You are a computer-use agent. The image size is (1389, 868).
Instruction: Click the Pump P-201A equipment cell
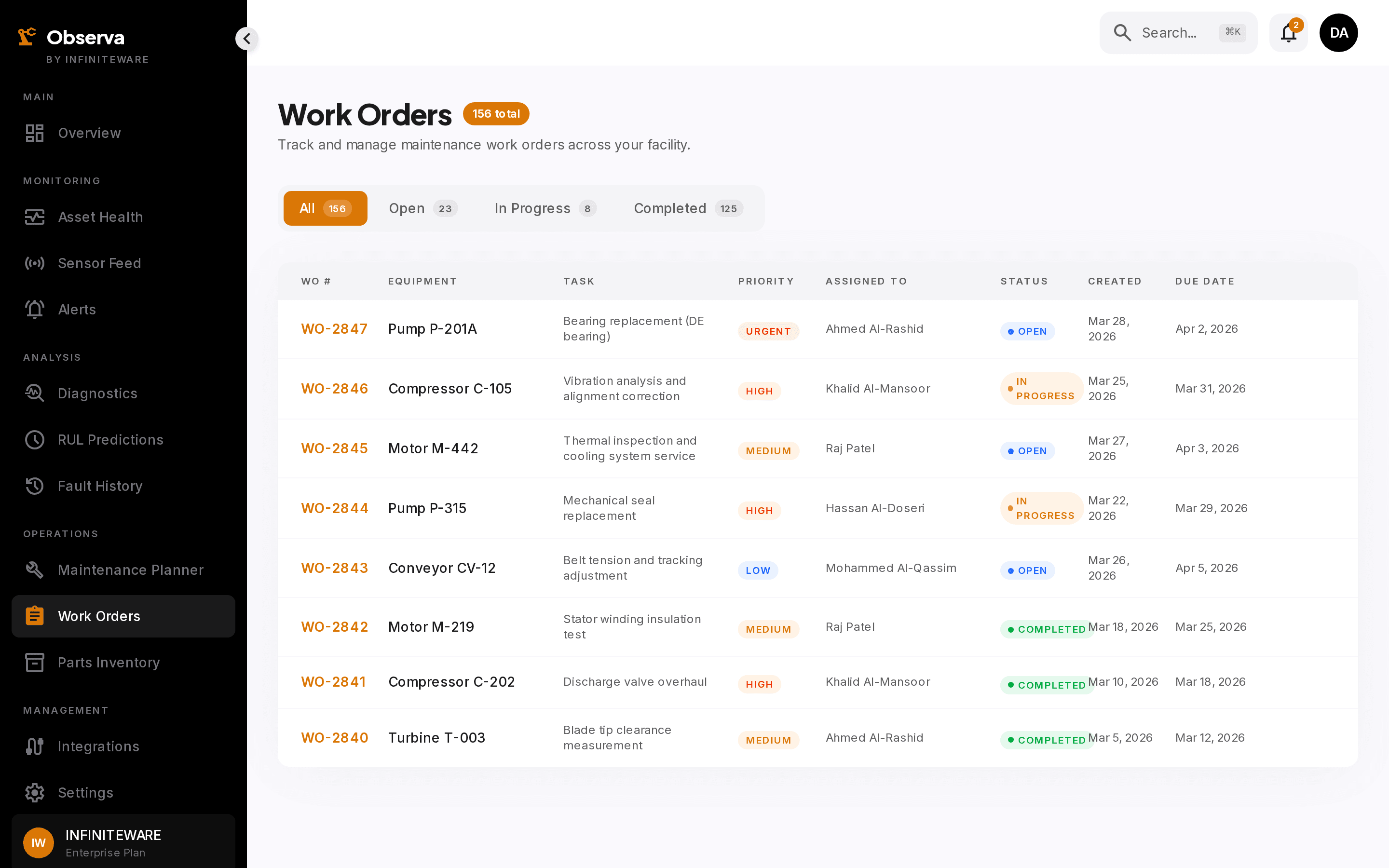click(432, 329)
